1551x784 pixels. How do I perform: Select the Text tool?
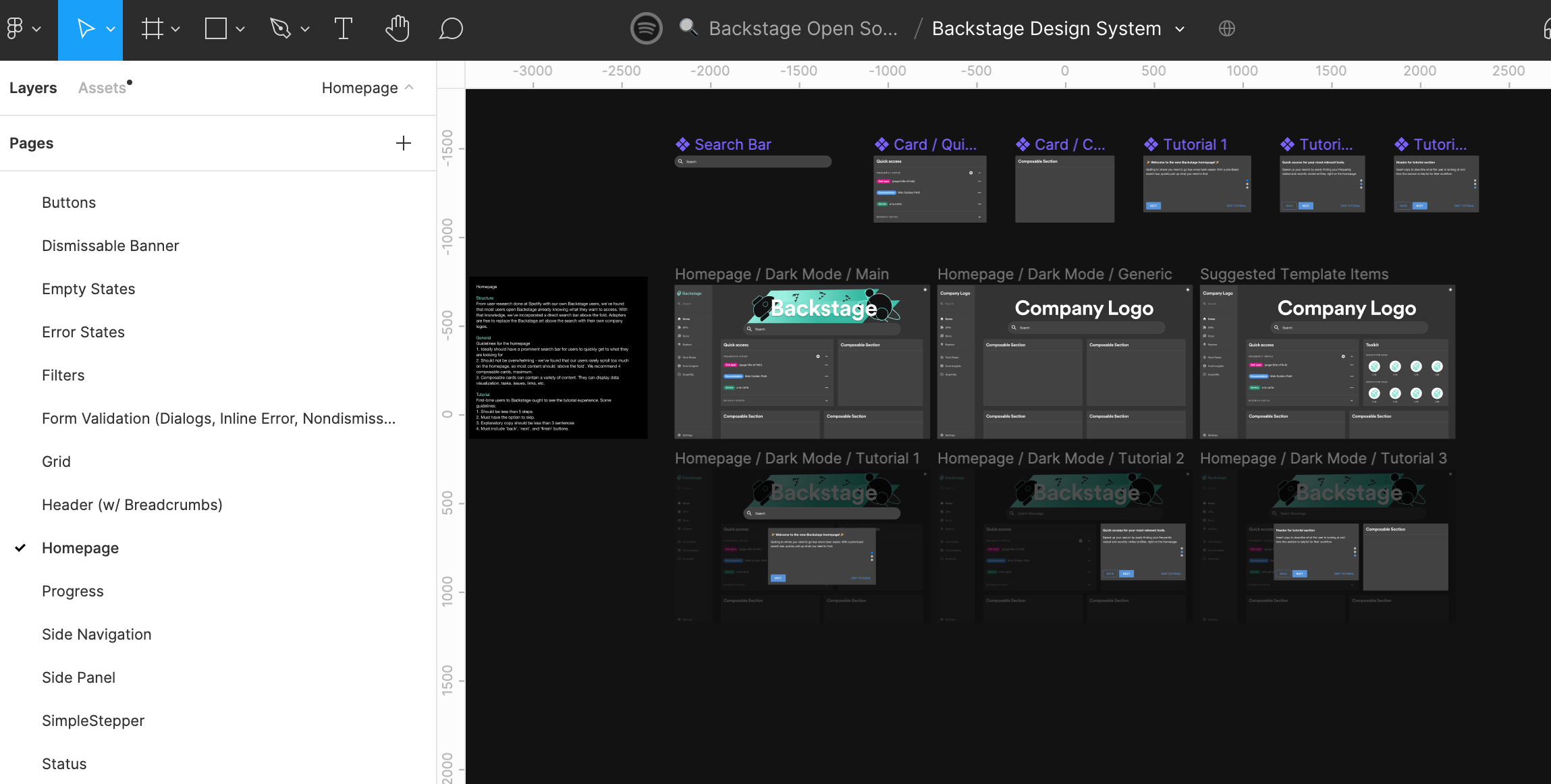344,28
